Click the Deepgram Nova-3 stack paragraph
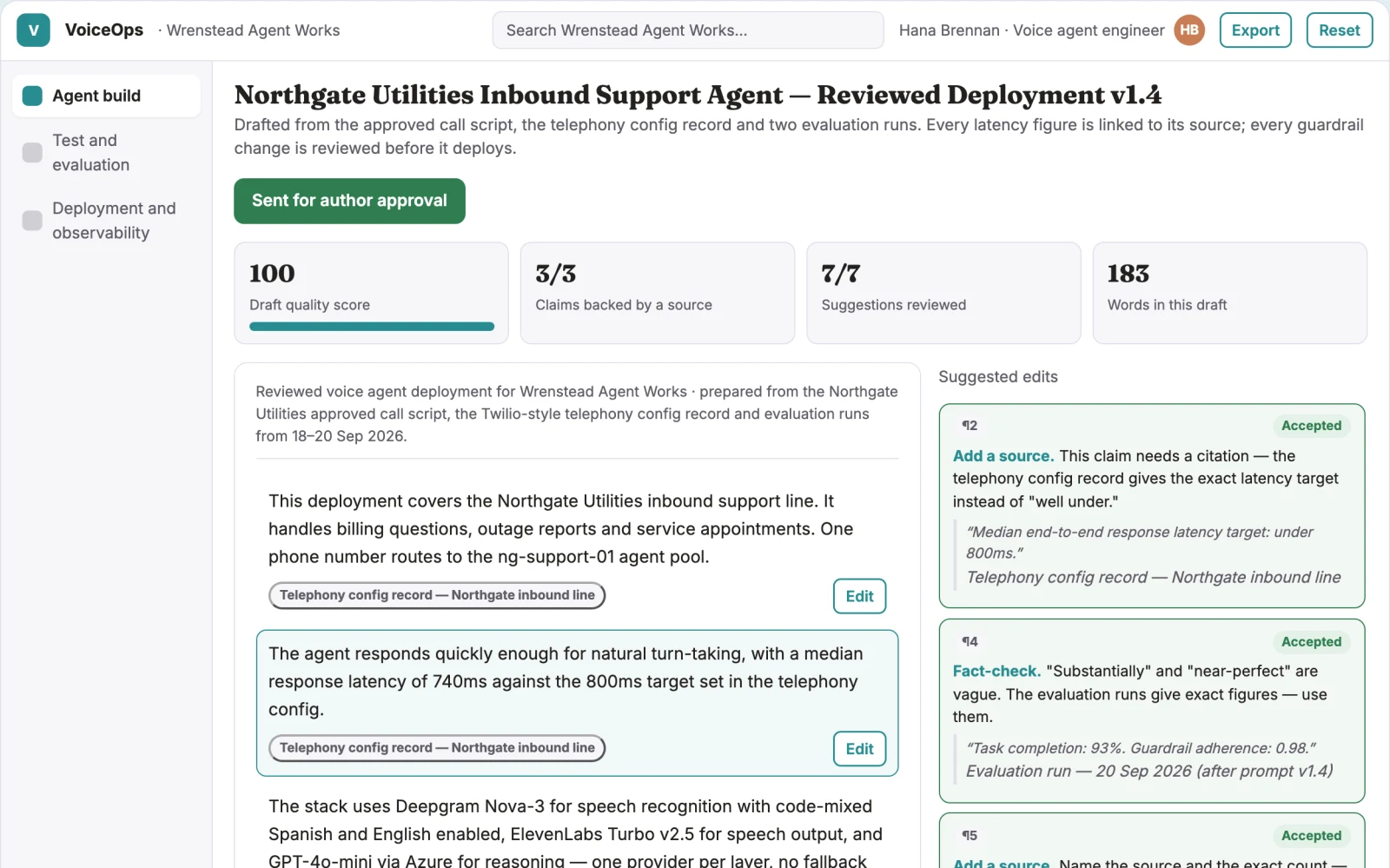Viewport: 1390px width, 868px height. [575, 834]
